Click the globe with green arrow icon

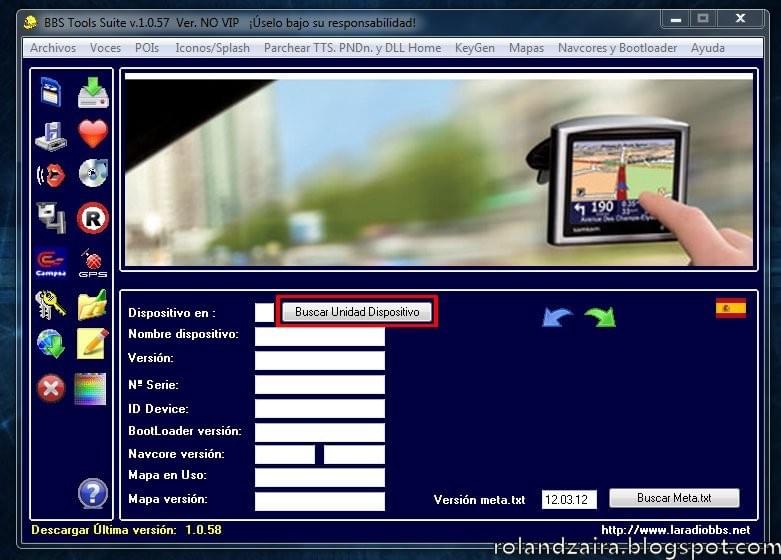point(51,344)
